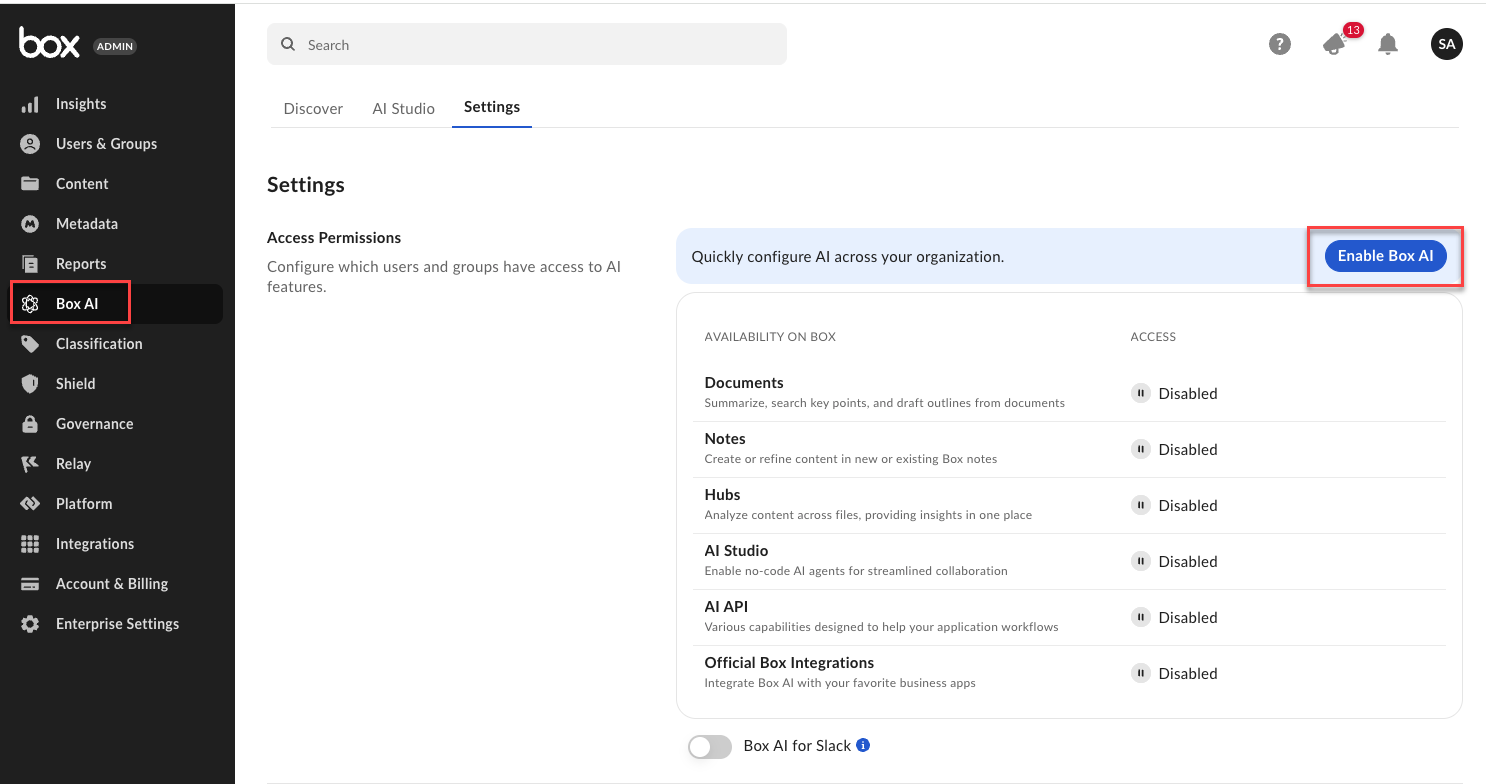Open the notifications bell icon
The width and height of the screenshot is (1486, 784).
tap(1388, 44)
